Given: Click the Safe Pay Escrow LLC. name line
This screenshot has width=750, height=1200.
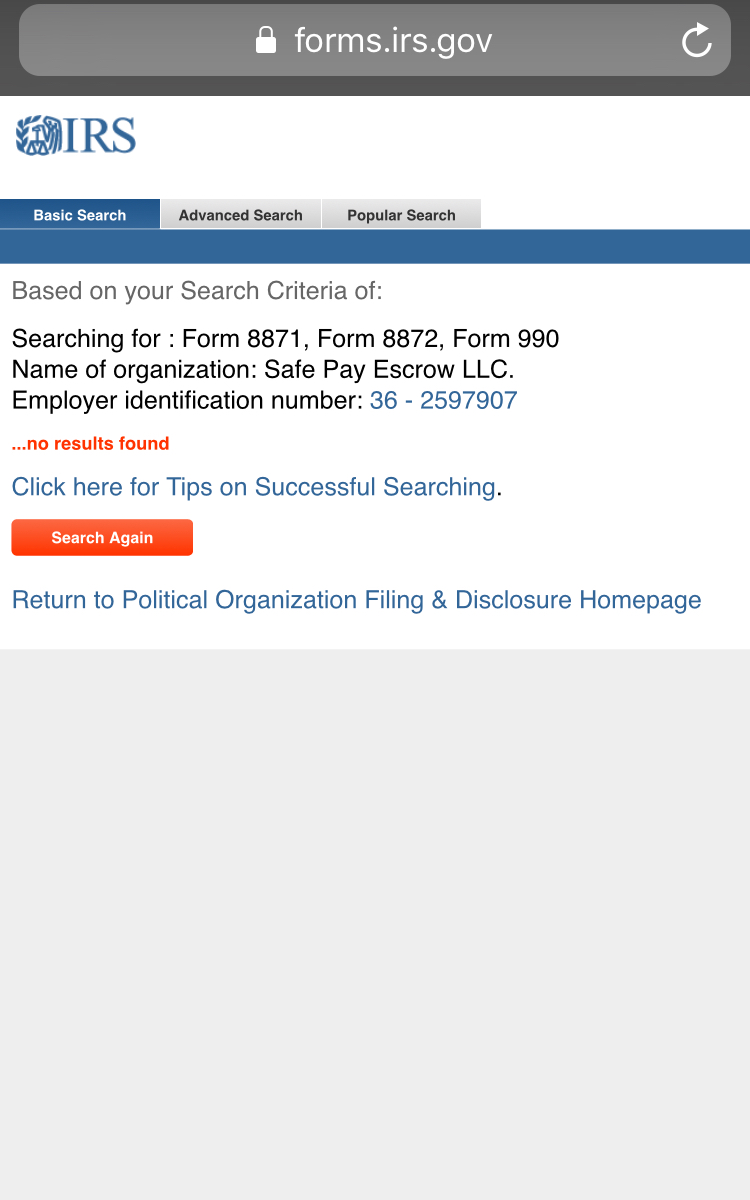Looking at the screenshot, I should [x=263, y=370].
